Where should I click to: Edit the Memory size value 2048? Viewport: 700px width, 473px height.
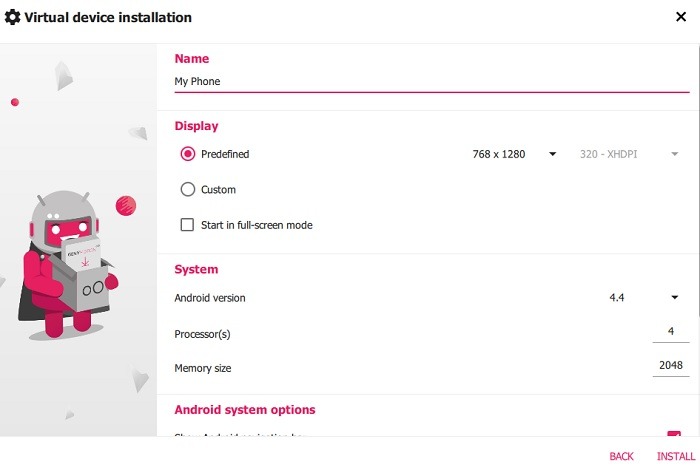tap(670, 367)
